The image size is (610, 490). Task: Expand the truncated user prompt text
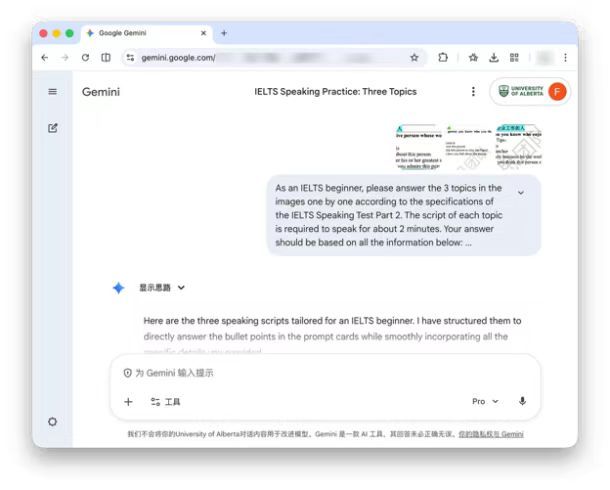(x=520, y=193)
